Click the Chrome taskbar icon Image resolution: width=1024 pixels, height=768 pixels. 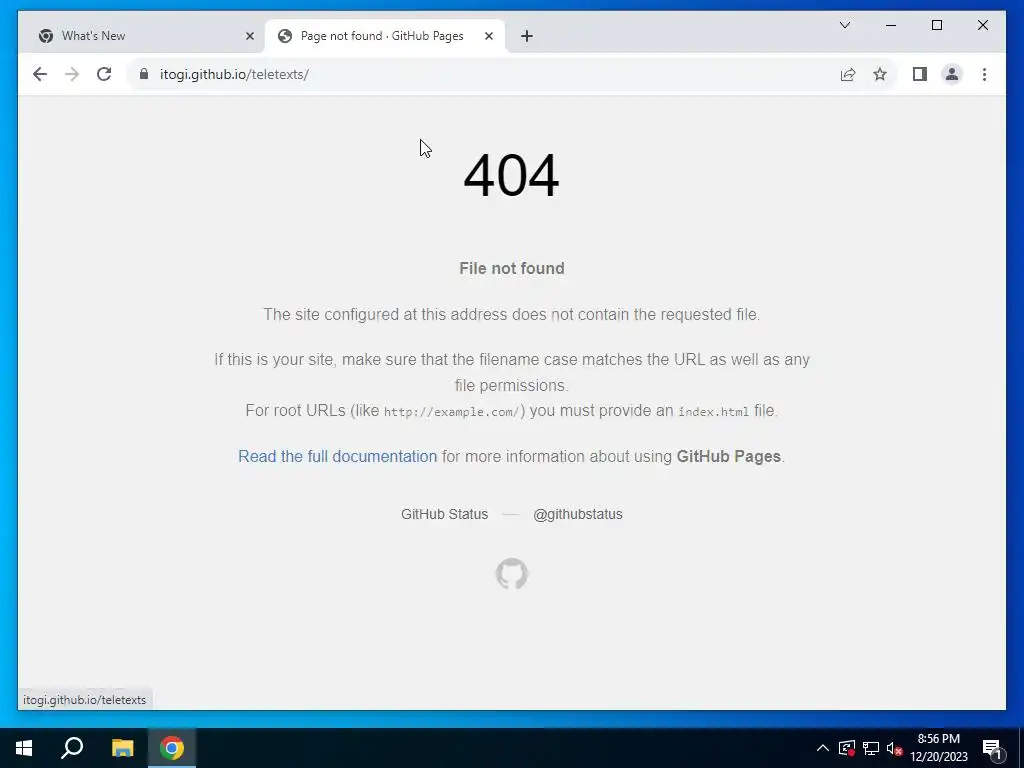pyautogui.click(x=172, y=748)
